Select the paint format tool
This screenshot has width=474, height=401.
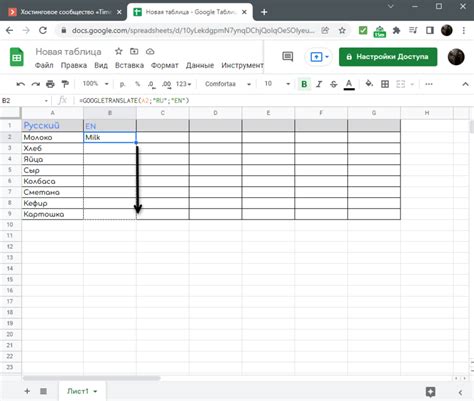65,84
